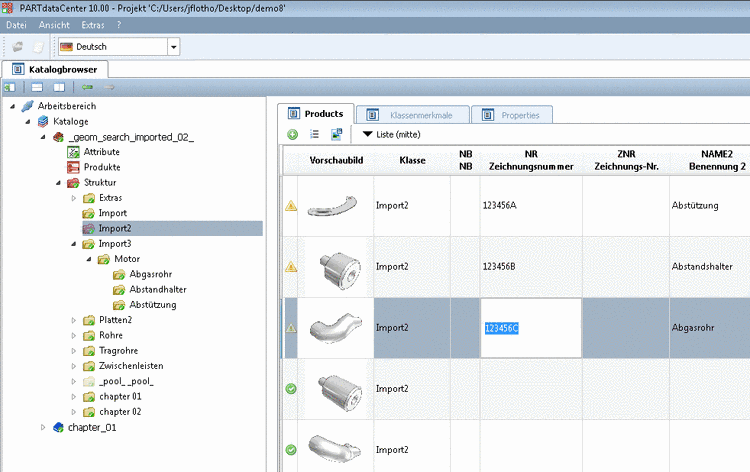Open the ? help menu
This screenshot has height=472, width=750.
point(119,25)
